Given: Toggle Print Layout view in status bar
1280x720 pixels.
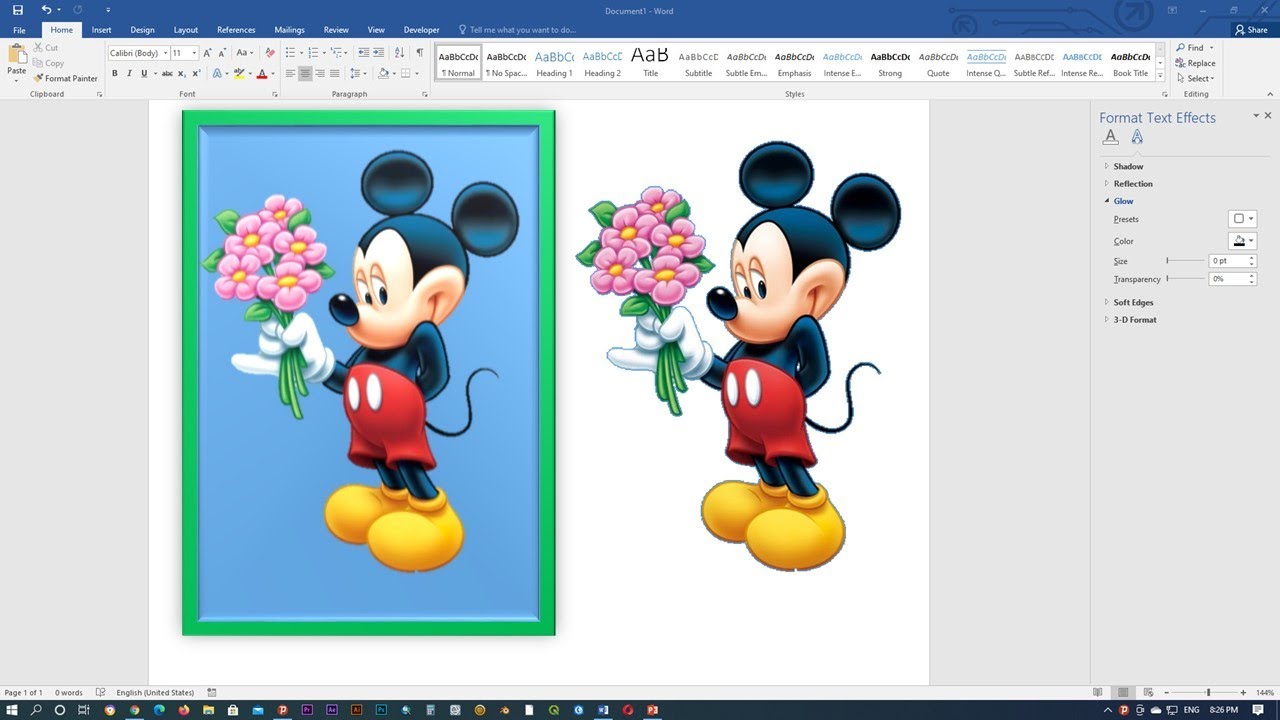Looking at the screenshot, I should [1122, 692].
